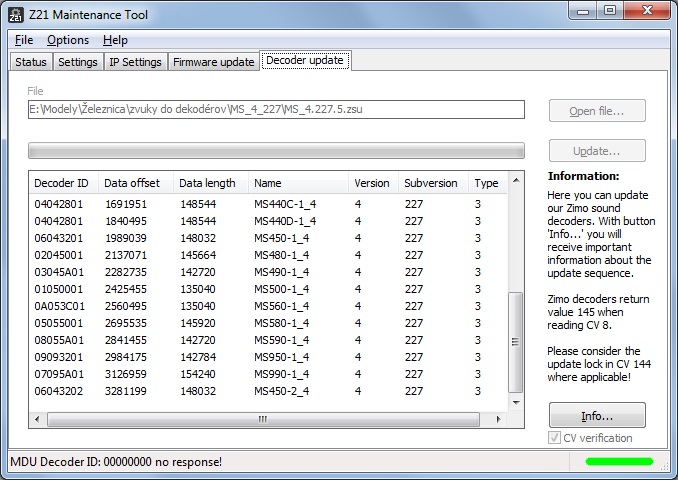Viewport: 678px width, 480px height.
Task: Click the file path input field
Action: (x=276, y=110)
